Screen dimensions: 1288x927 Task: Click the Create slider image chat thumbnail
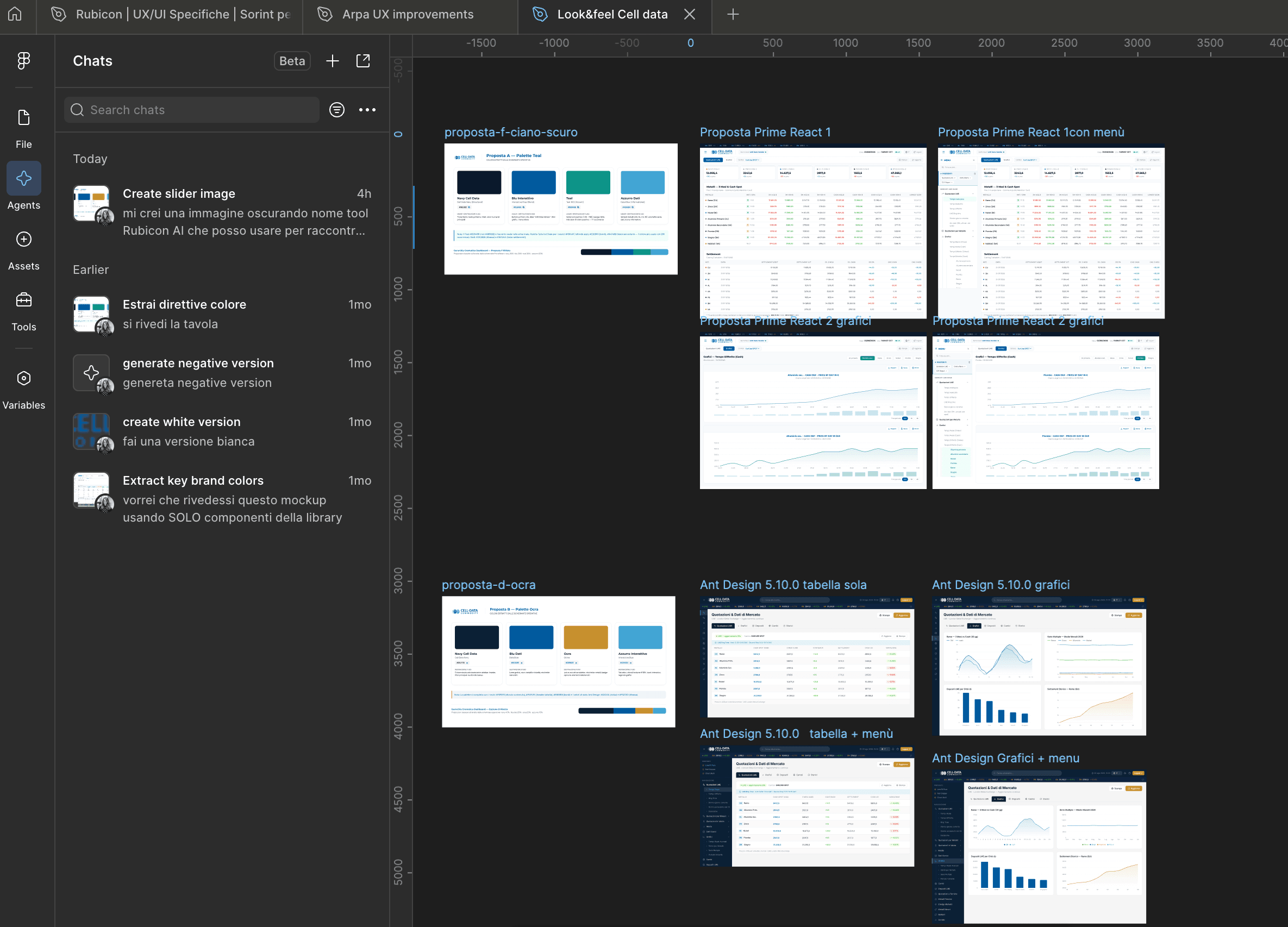[x=91, y=203]
